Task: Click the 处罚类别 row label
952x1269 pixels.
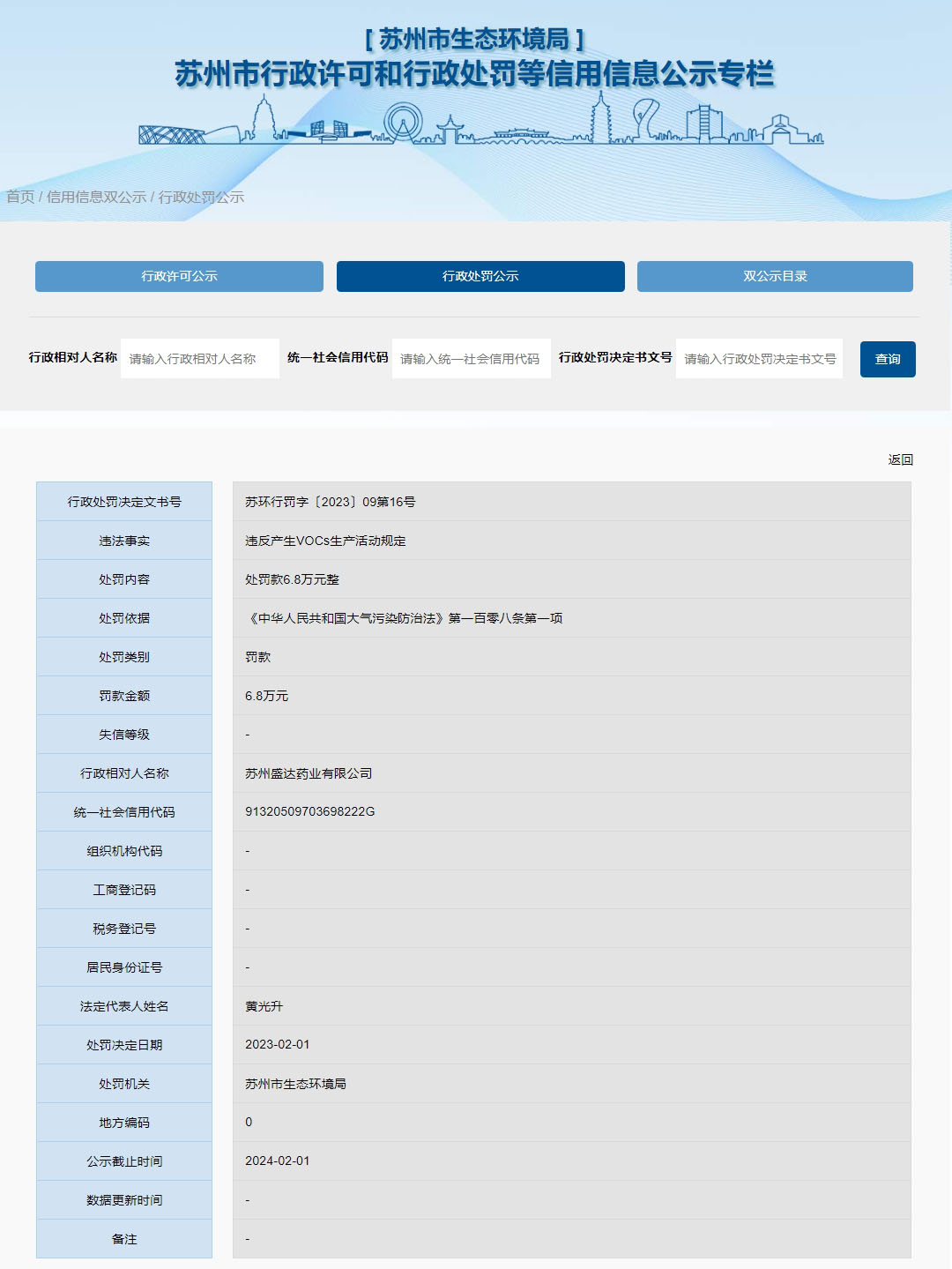Action: pyautogui.click(x=124, y=657)
